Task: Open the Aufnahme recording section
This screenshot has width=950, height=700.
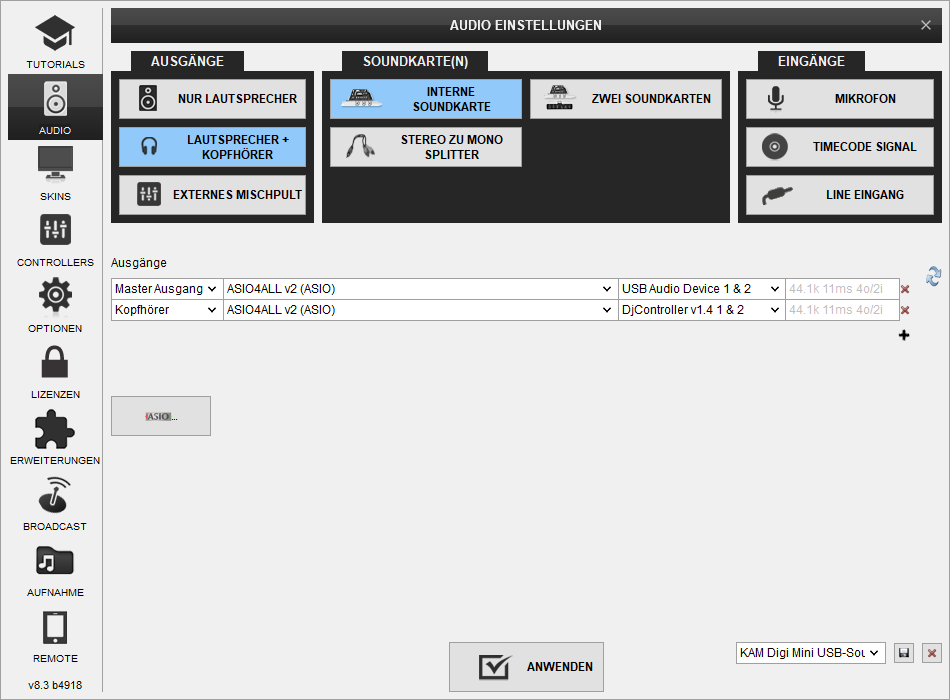Action: tap(55, 568)
